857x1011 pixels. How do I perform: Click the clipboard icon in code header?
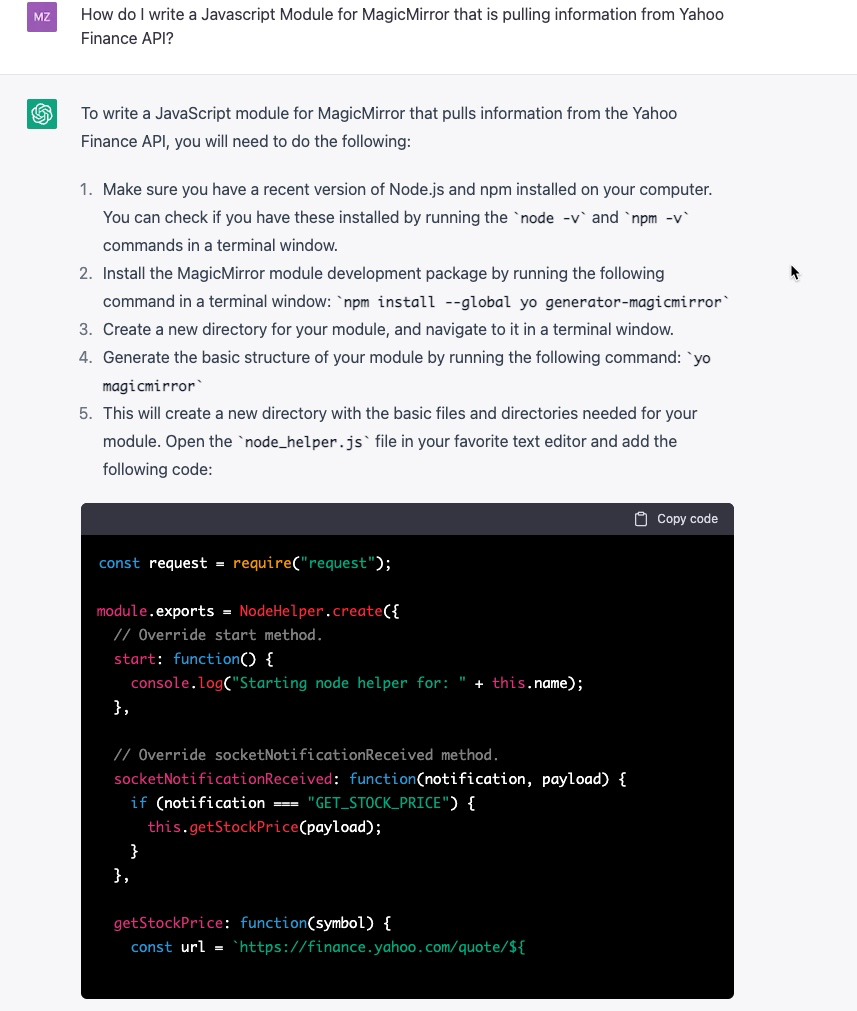[x=640, y=519]
